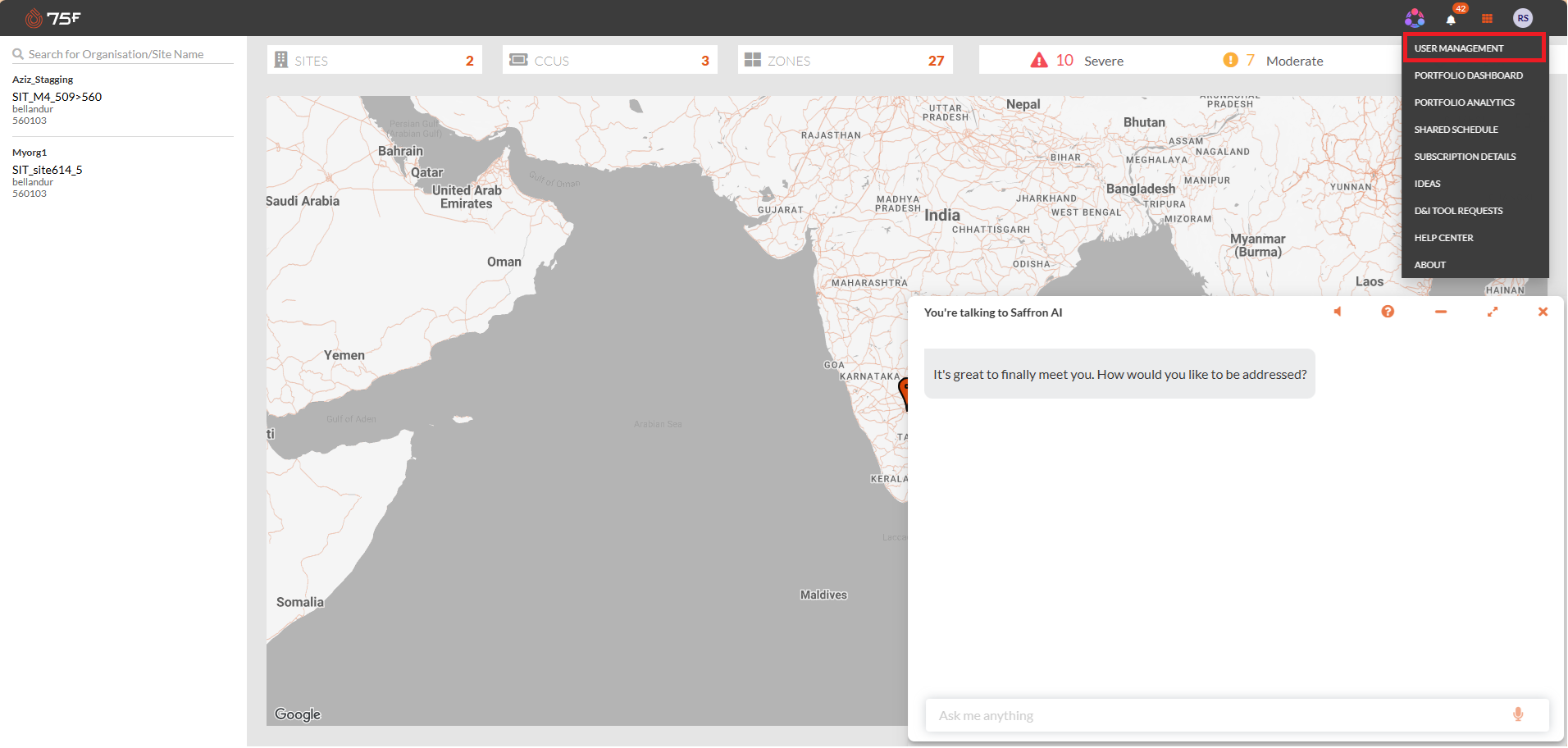
Task: Select Shared Schedule option
Action: tap(1474, 130)
